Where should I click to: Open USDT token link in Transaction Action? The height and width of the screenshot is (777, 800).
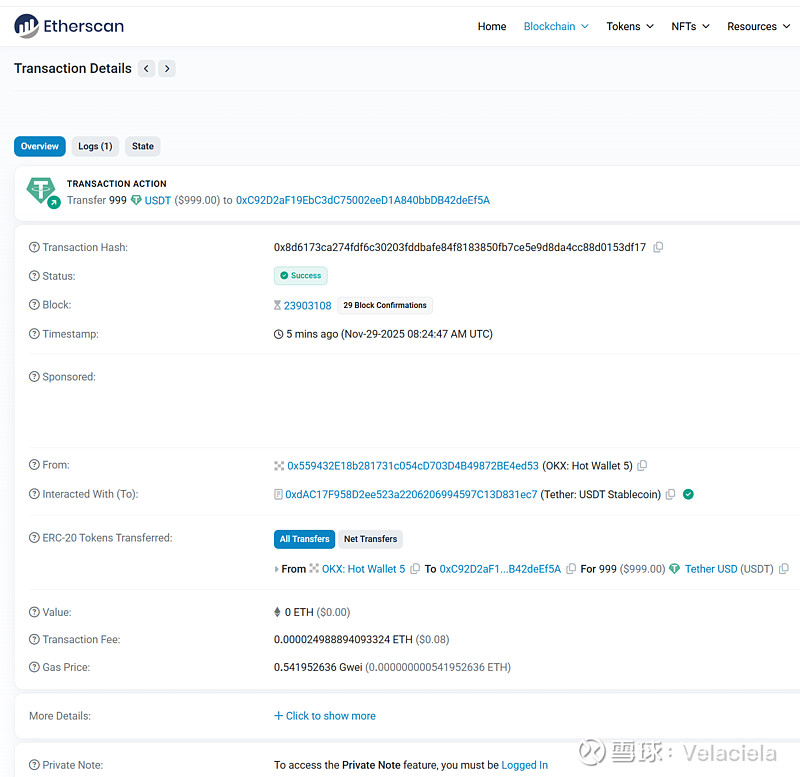click(158, 200)
